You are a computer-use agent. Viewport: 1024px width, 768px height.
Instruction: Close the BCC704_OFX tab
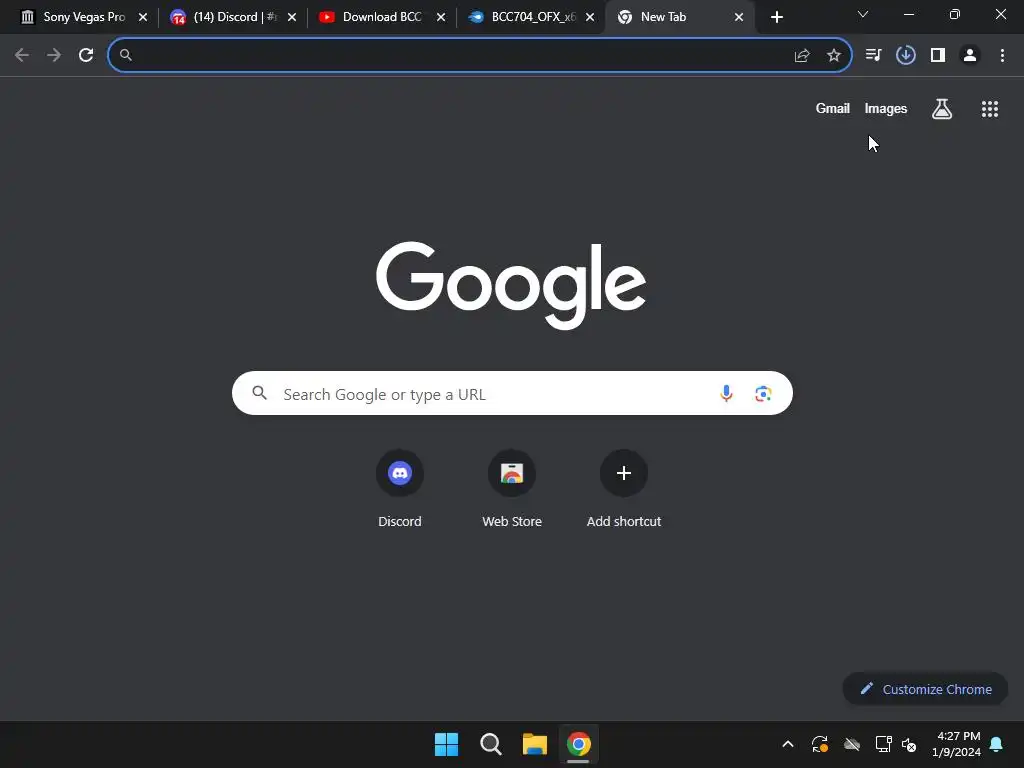tap(590, 17)
